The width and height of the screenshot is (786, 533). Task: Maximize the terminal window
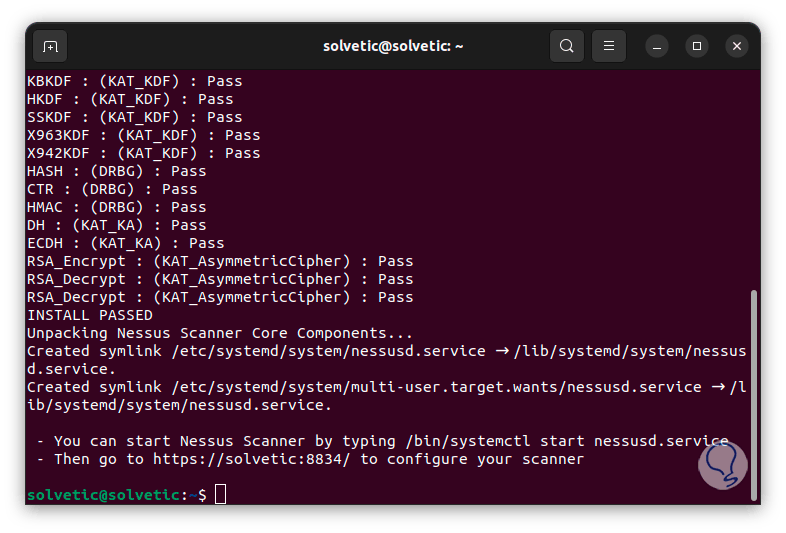point(697,46)
